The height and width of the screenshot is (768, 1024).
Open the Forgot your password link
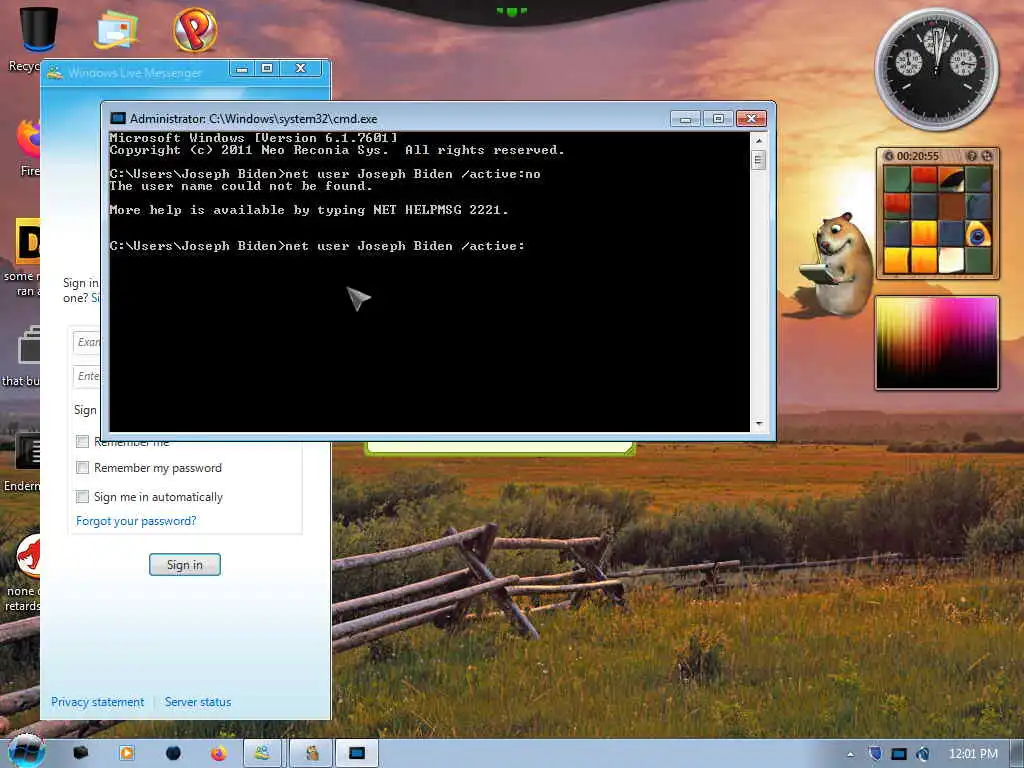136,521
